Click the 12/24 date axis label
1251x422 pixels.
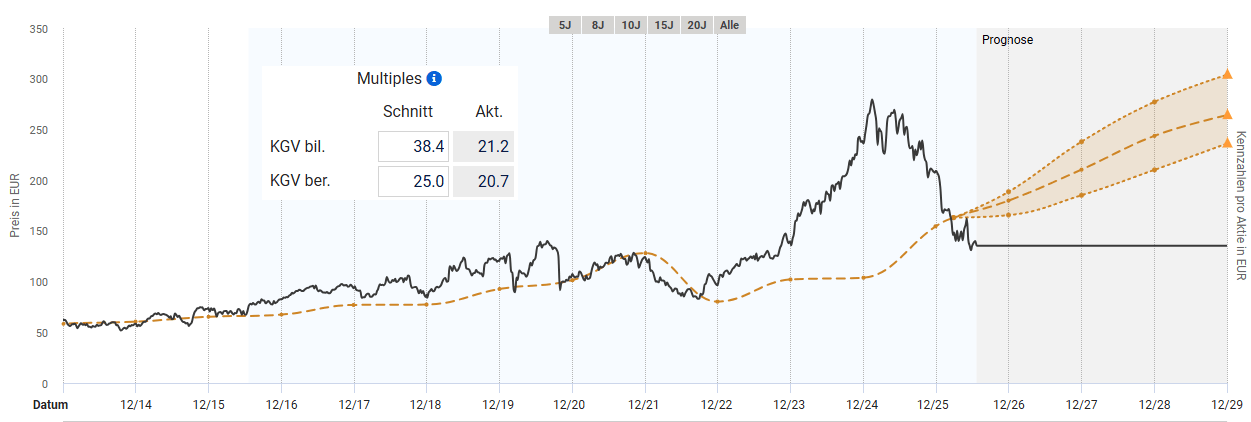point(863,405)
